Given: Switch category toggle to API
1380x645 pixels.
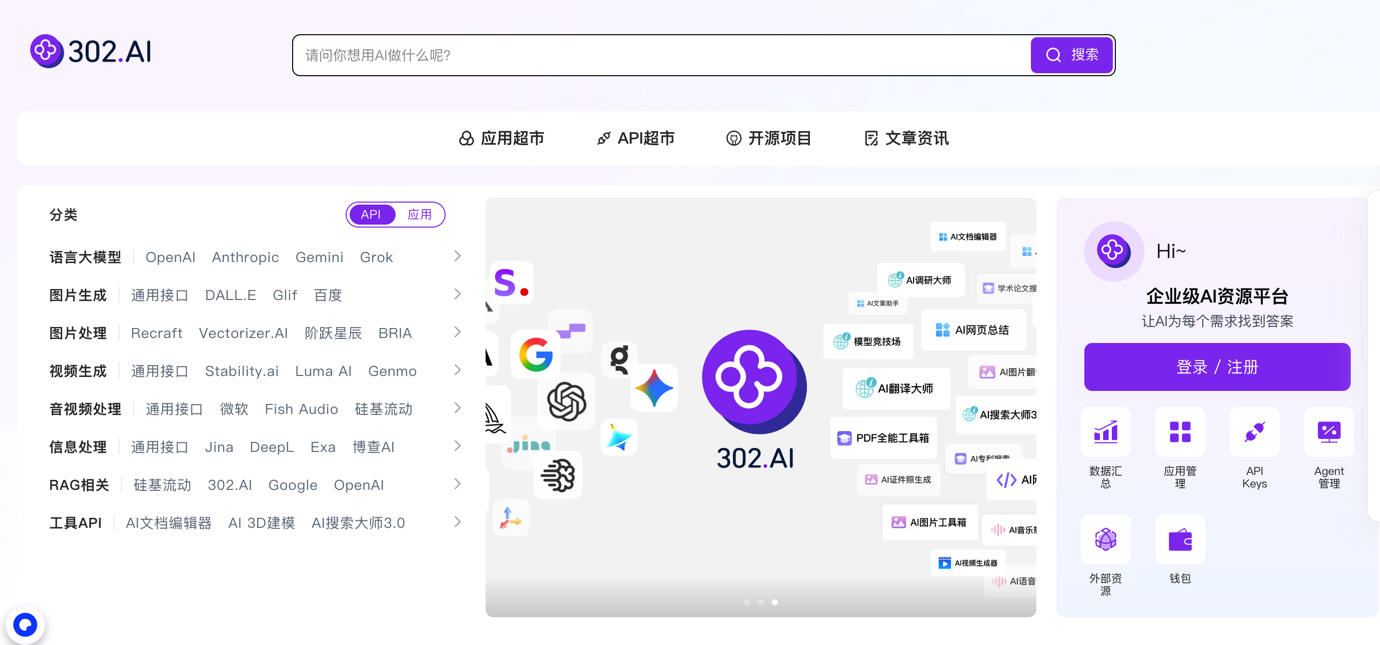Looking at the screenshot, I should pos(371,215).
